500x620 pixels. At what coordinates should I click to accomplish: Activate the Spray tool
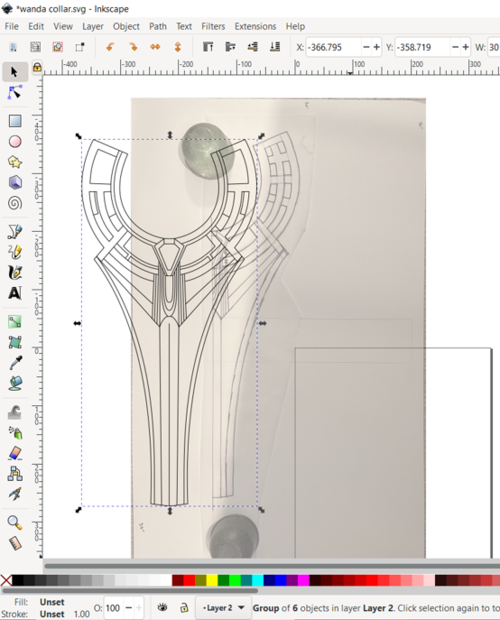[x=15, y=433]
